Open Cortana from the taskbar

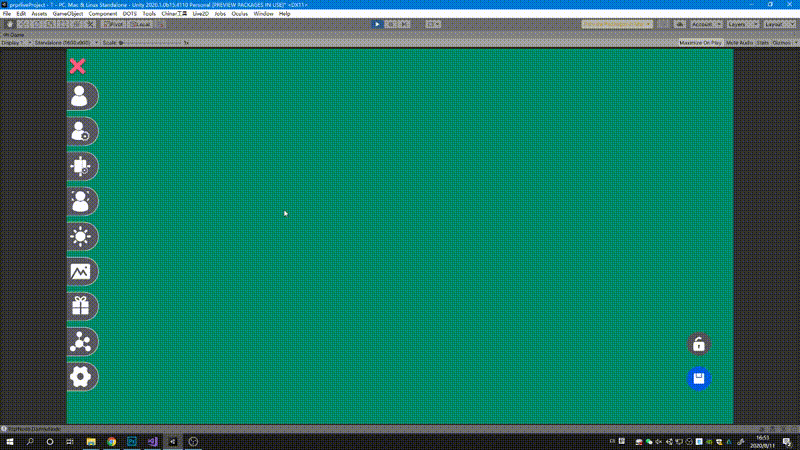click(x=50, y=442)
